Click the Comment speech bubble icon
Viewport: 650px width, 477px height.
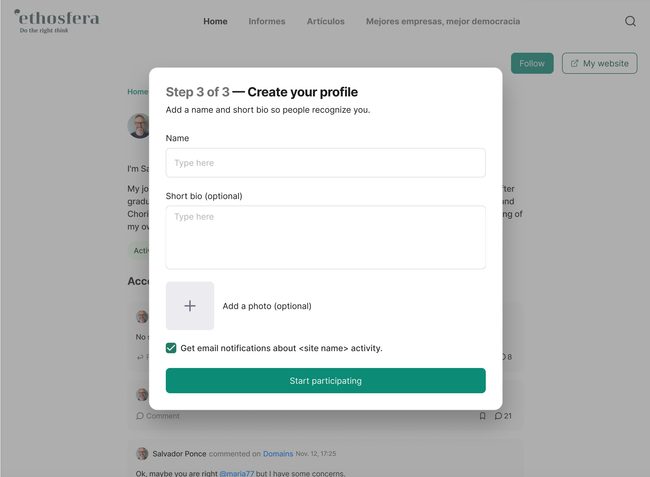click(x=140, y=416)
